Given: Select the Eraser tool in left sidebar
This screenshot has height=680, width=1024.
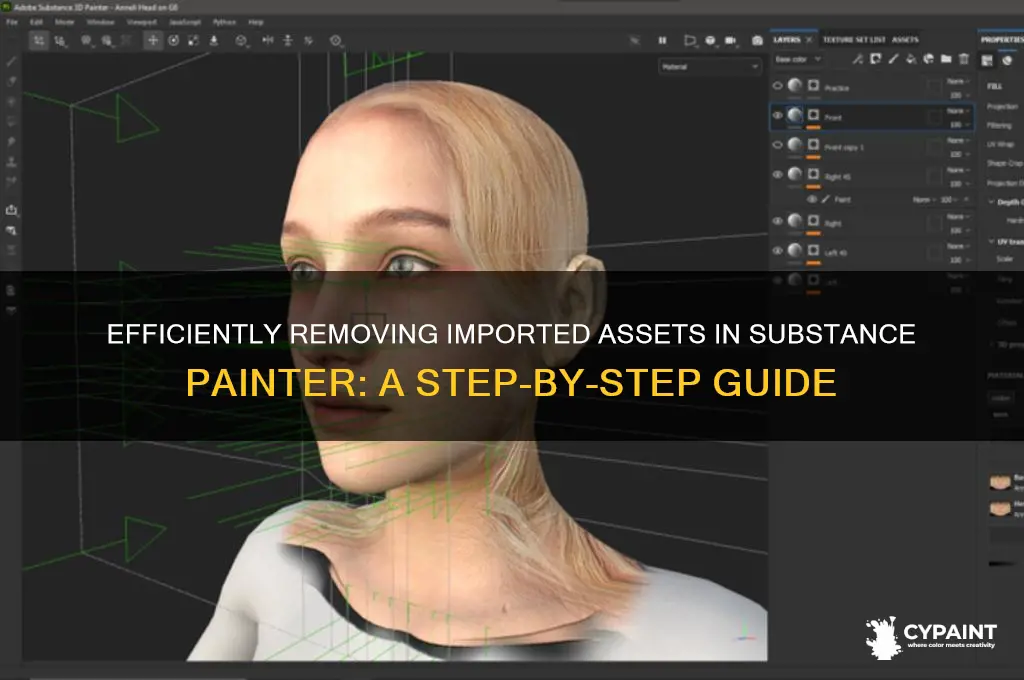Looking at the screenshot, I should pyautogui.click(x=11, y=82).
